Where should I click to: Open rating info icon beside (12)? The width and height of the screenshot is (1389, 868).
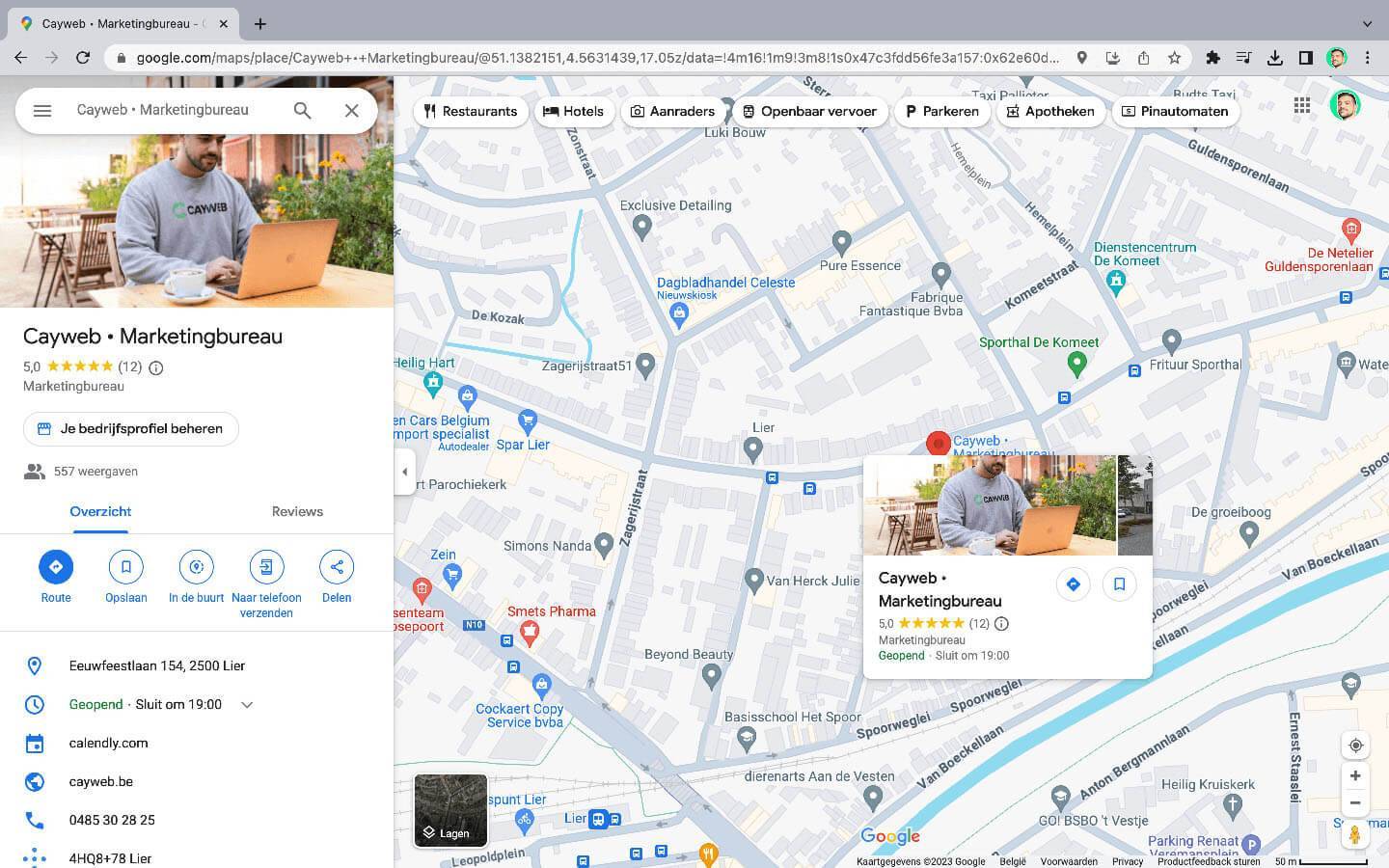click(156, 367)
